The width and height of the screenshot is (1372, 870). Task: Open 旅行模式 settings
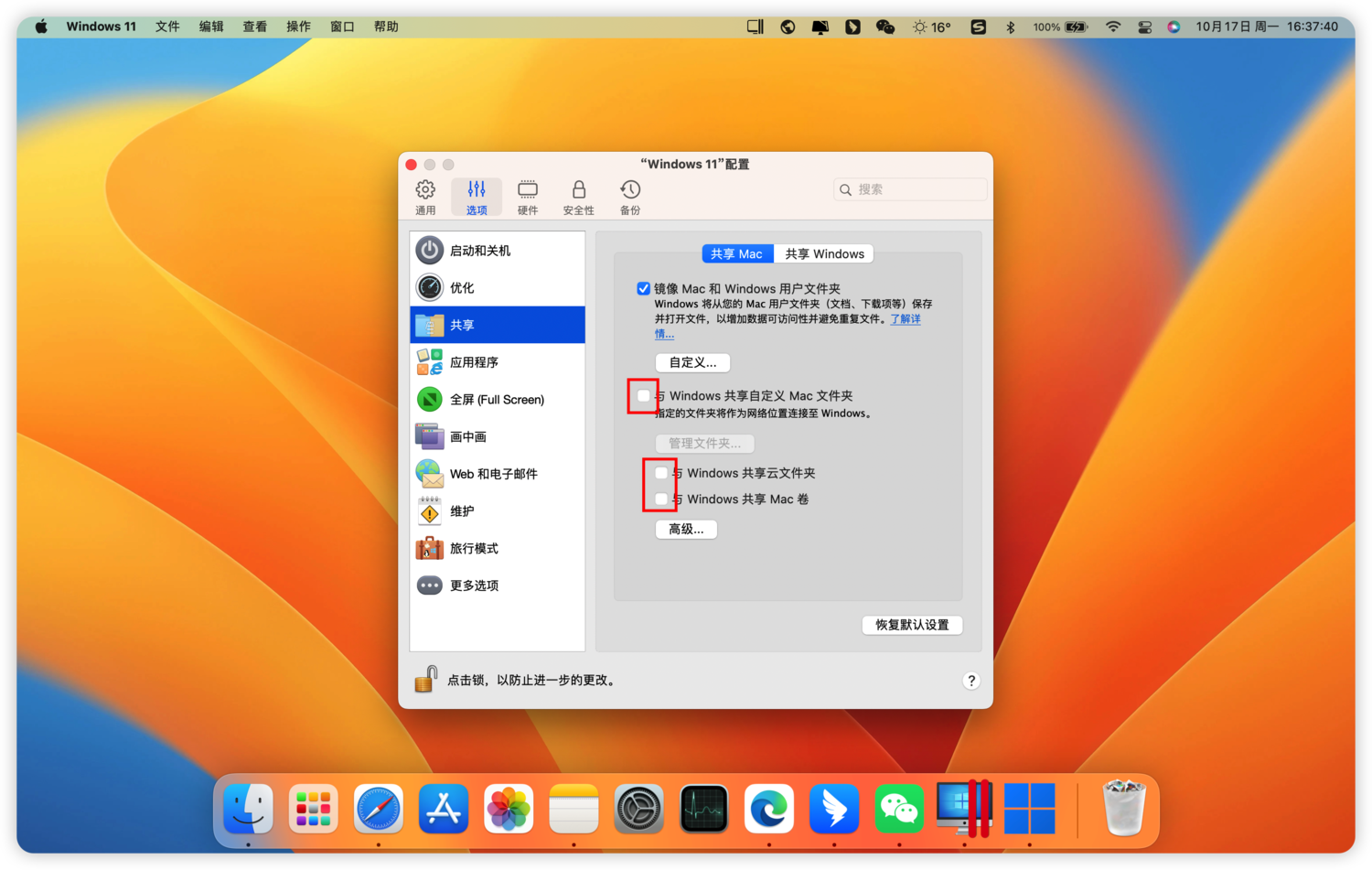click(498, 548)
